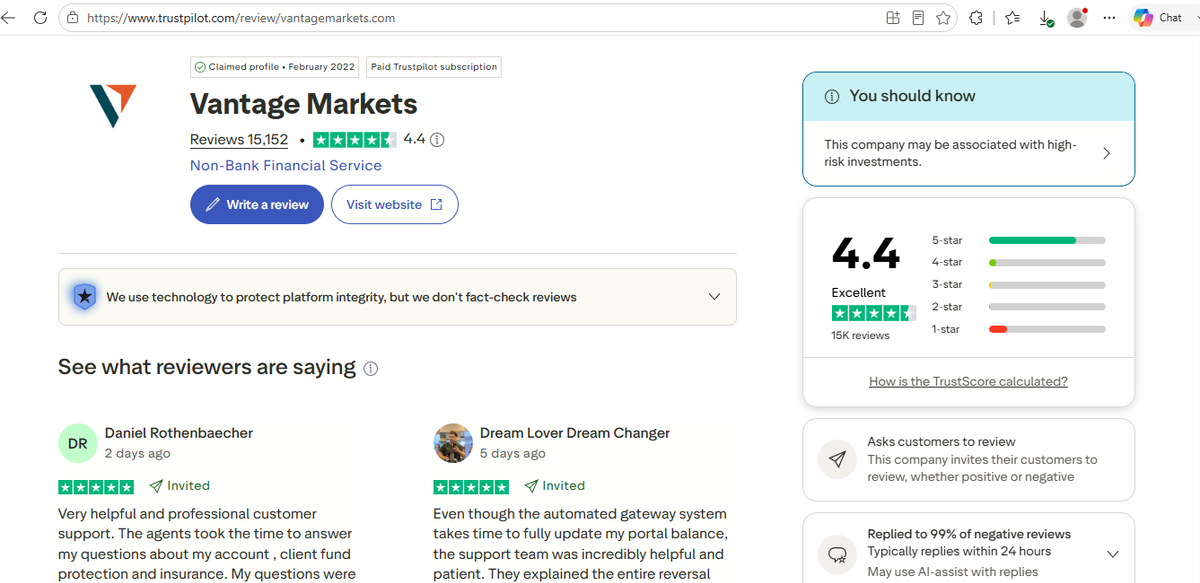
Task: Click the TrustScore info icon beside 4.4
Action: (437, 140)
